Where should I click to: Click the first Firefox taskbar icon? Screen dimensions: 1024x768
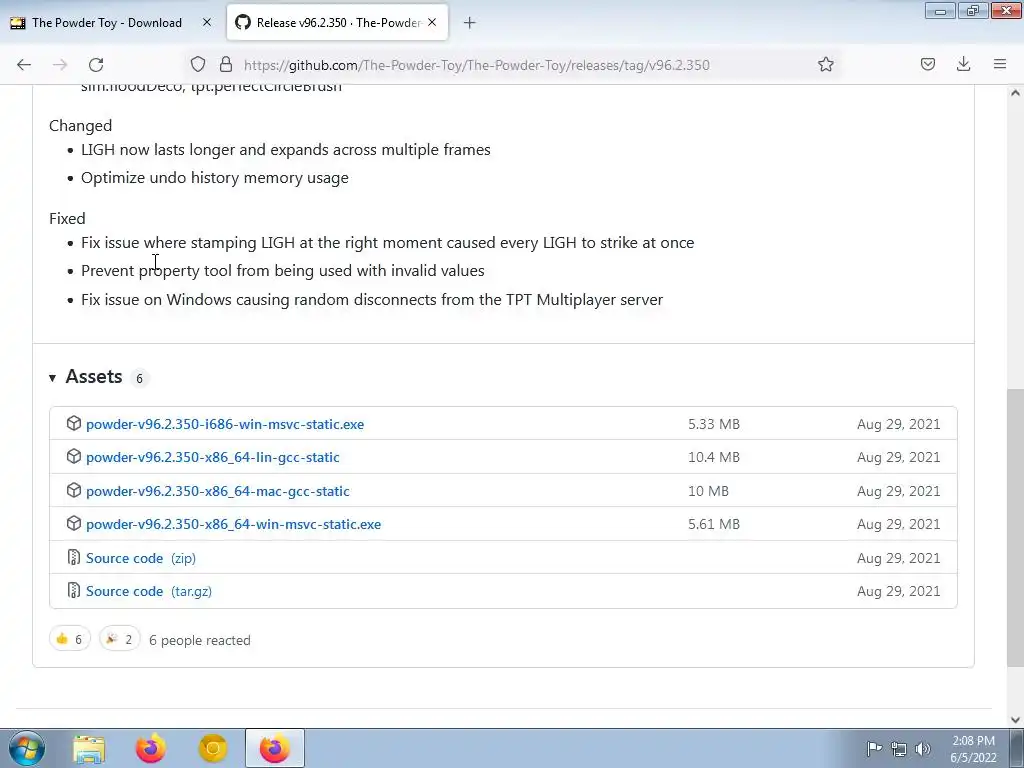[x=150, y=748]
